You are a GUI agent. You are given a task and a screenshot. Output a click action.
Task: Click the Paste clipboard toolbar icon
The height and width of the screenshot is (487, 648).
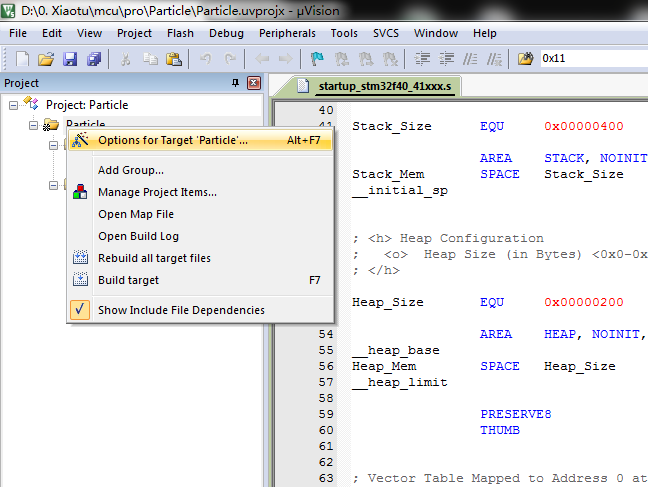tap(174, 59)
